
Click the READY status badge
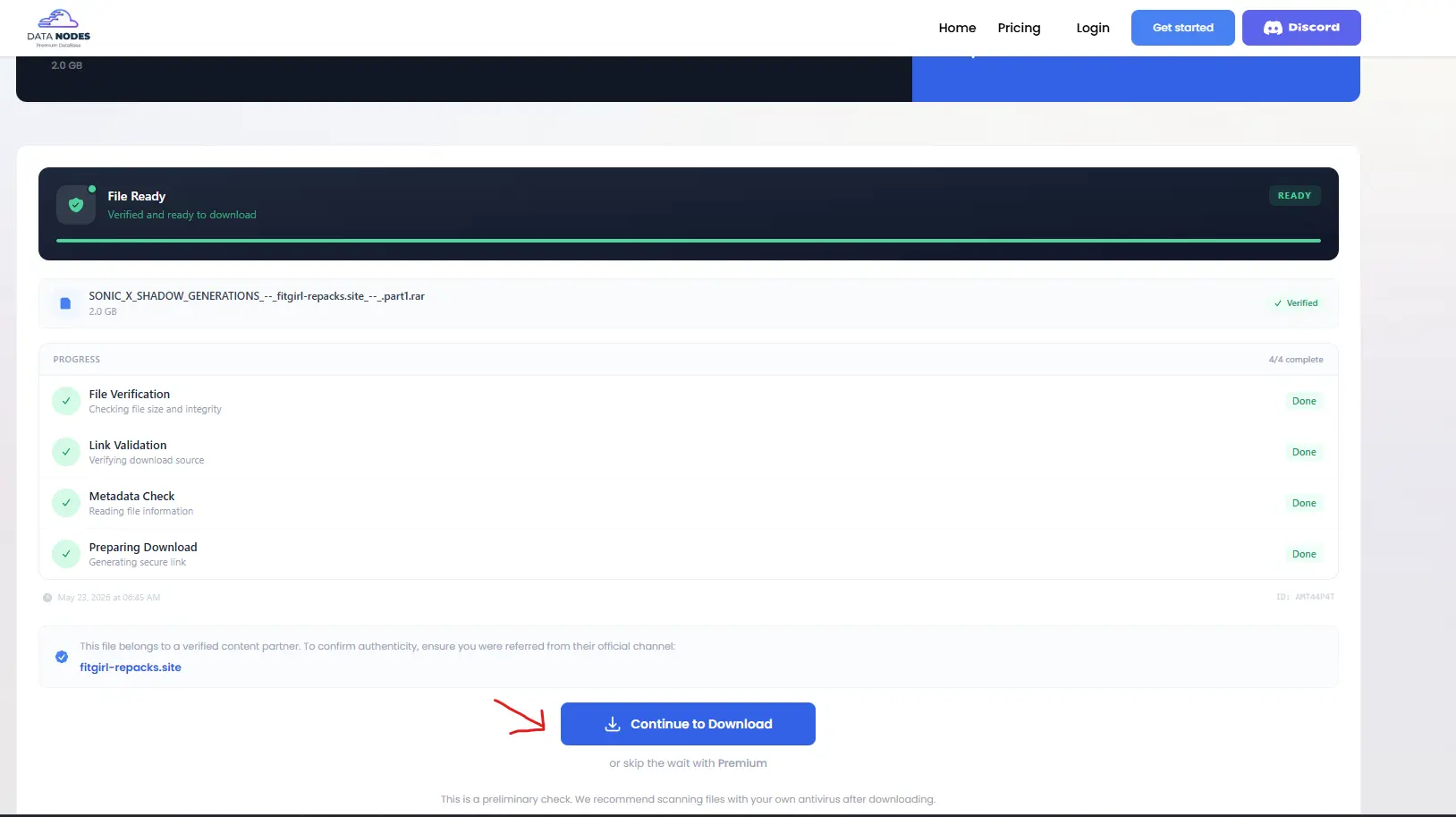1294,196
